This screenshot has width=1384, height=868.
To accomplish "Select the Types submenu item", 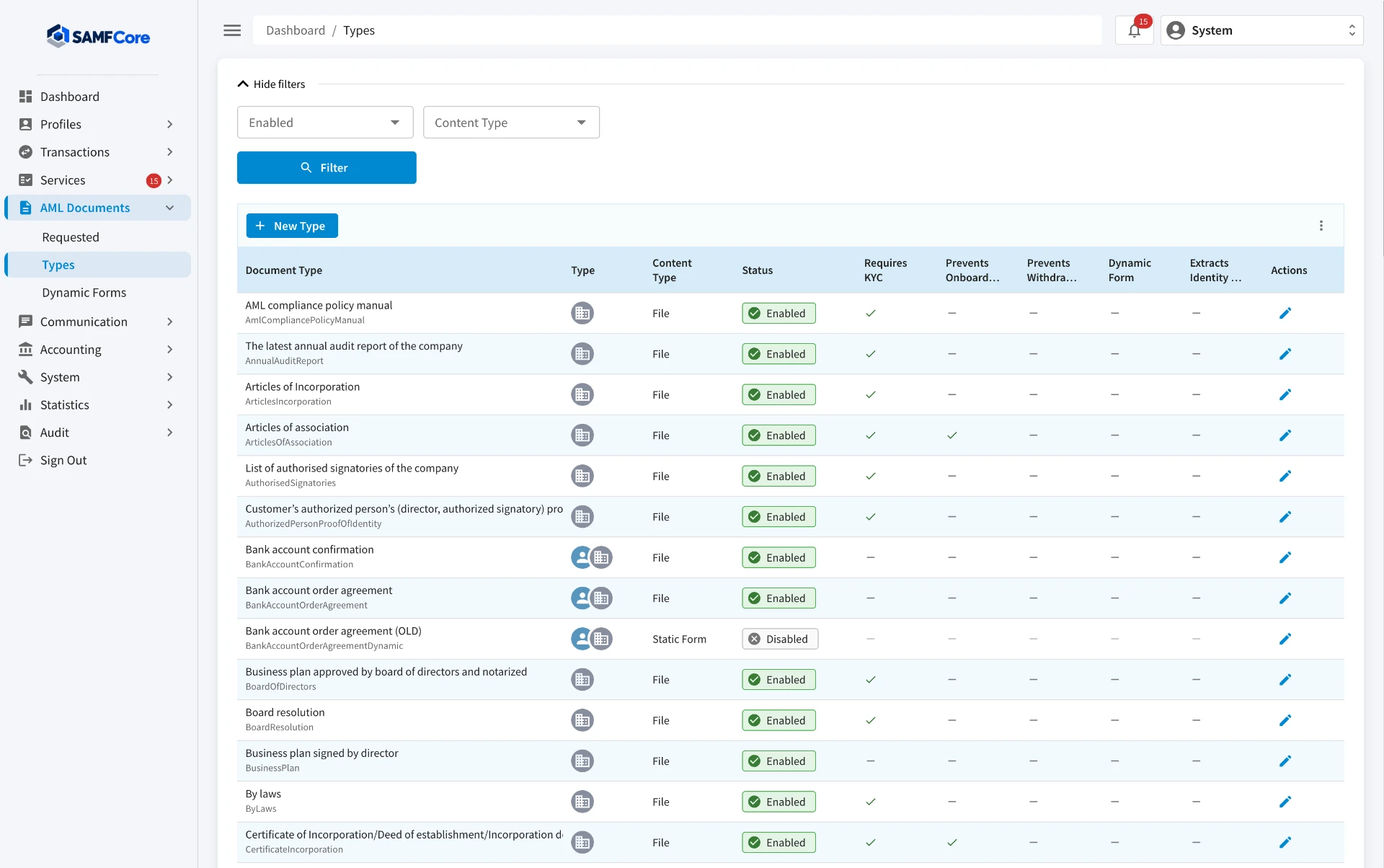I will [x=98, y=265].
